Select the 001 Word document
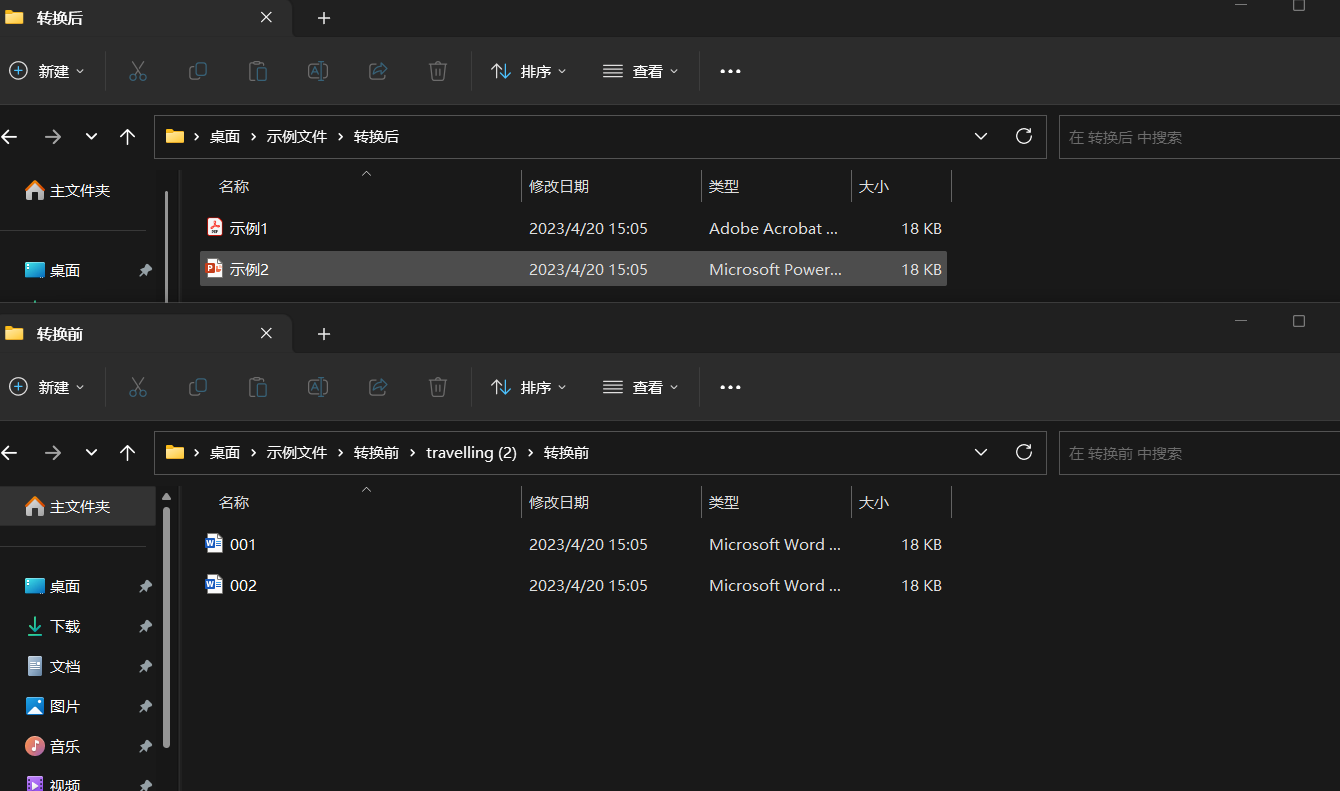 pos(242,544)
